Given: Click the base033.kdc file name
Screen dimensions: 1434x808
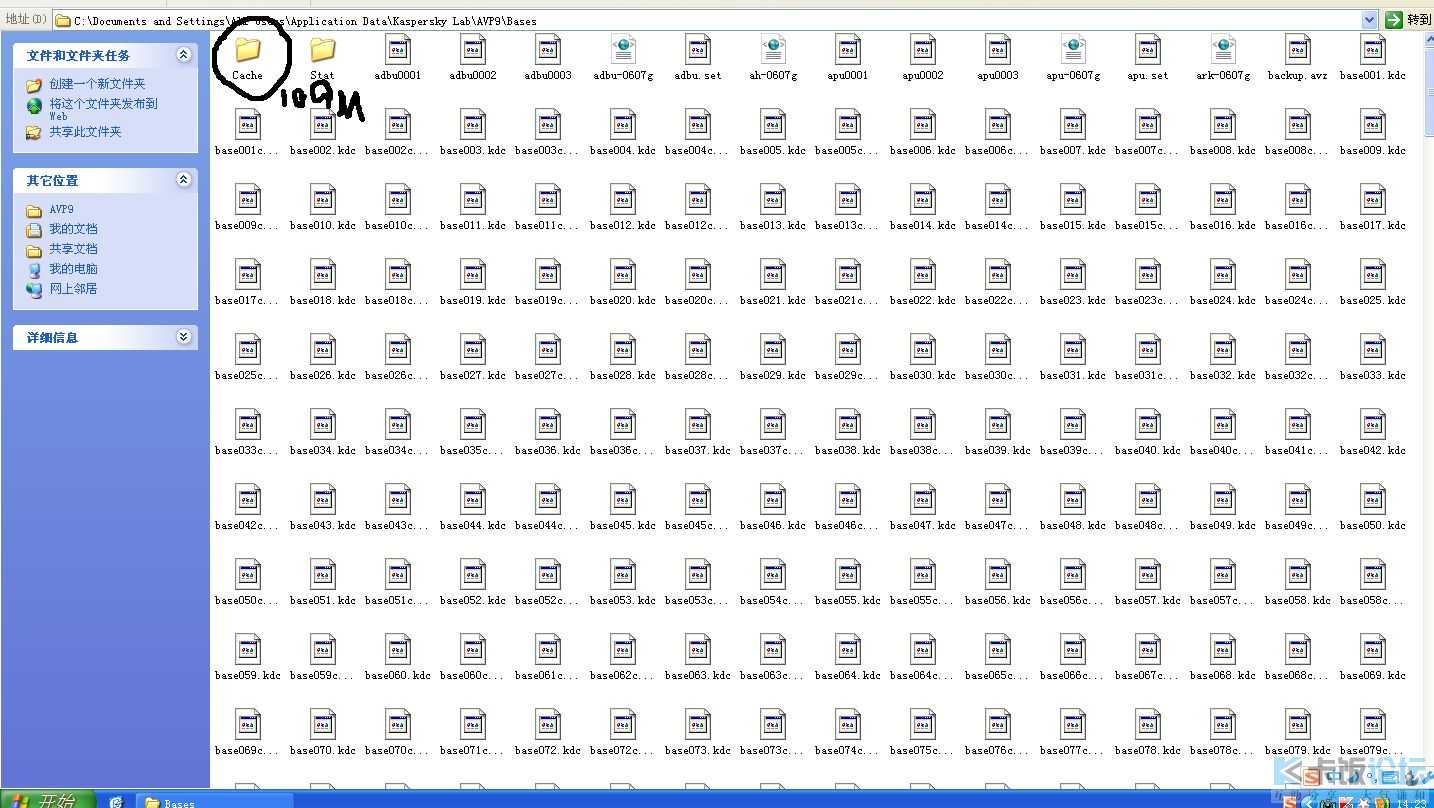Looking at the screenshot, I should coord(1373,376).
